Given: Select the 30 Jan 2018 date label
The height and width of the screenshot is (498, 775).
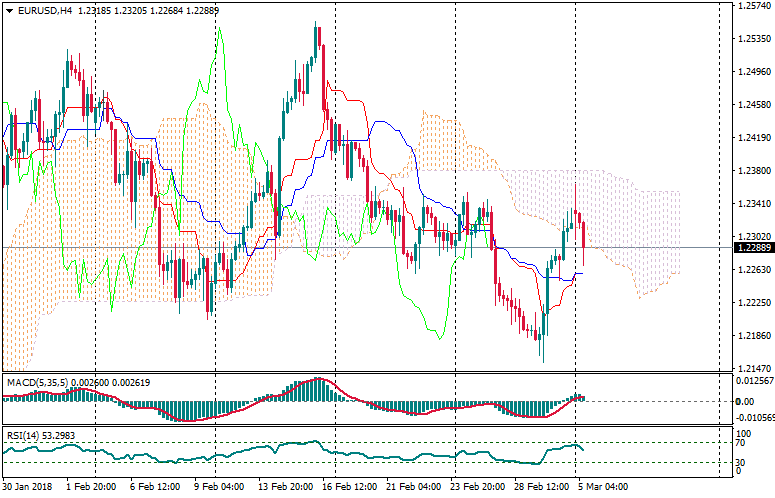Looking at the screenshot, I should click(x=27, y=487).
